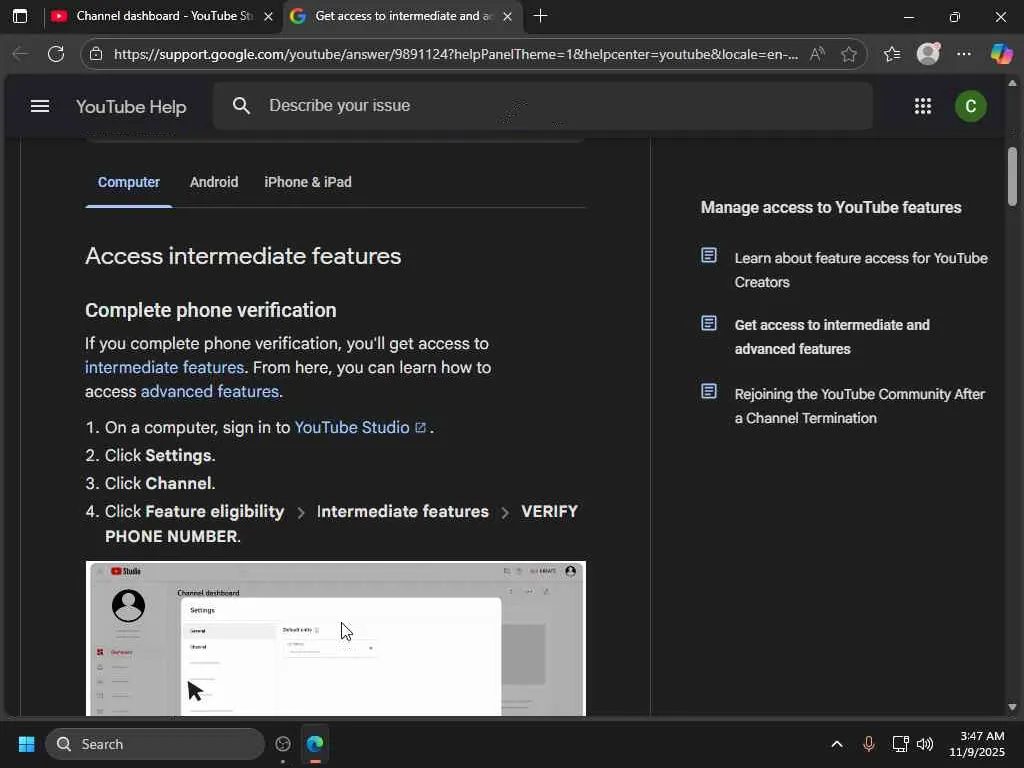Click the microphone tray icon
The height and width of the screenshot is (768, 1024).
coord(869,744)
